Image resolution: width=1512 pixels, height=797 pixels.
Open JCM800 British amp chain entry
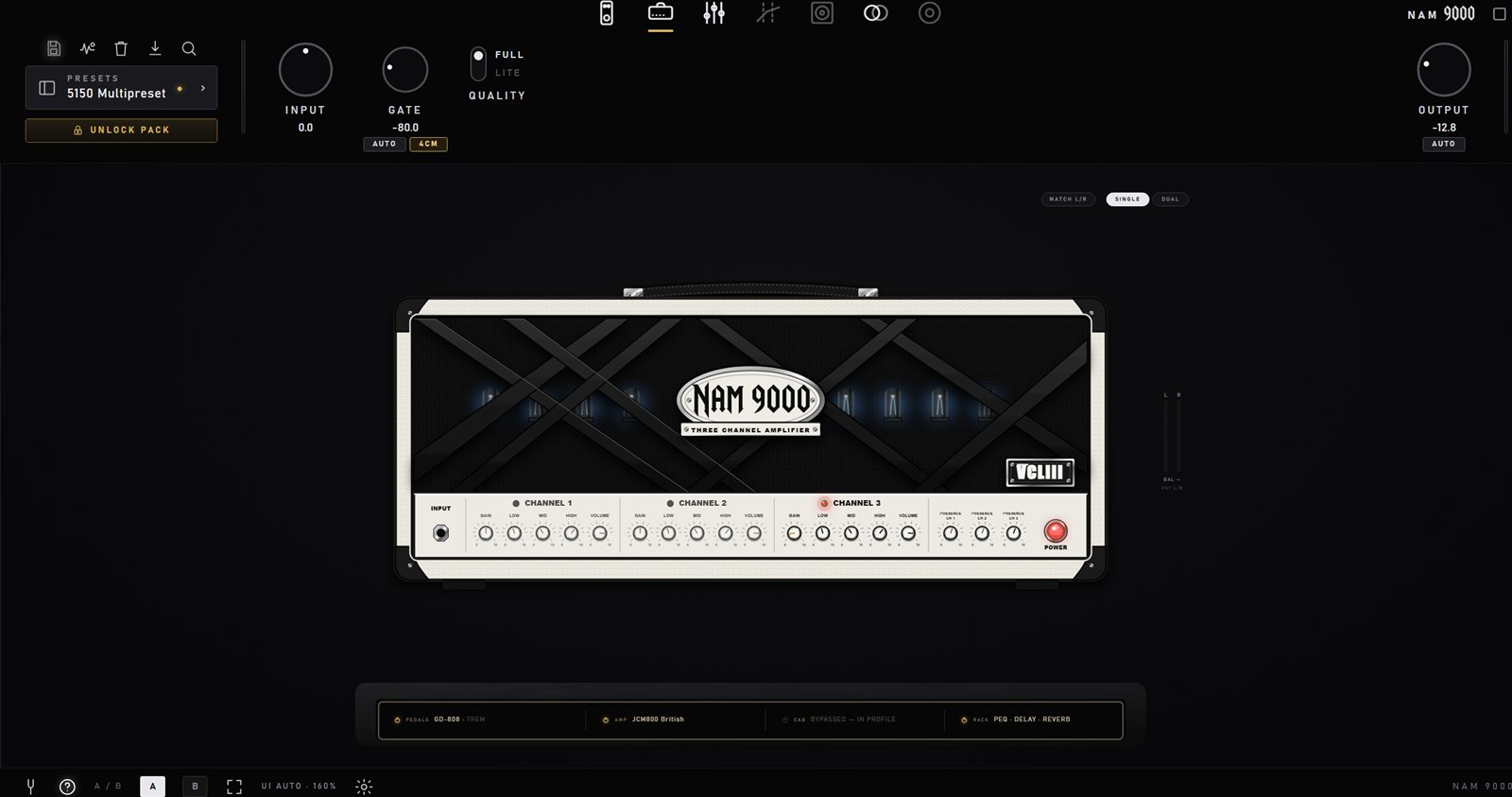point(658,719)
